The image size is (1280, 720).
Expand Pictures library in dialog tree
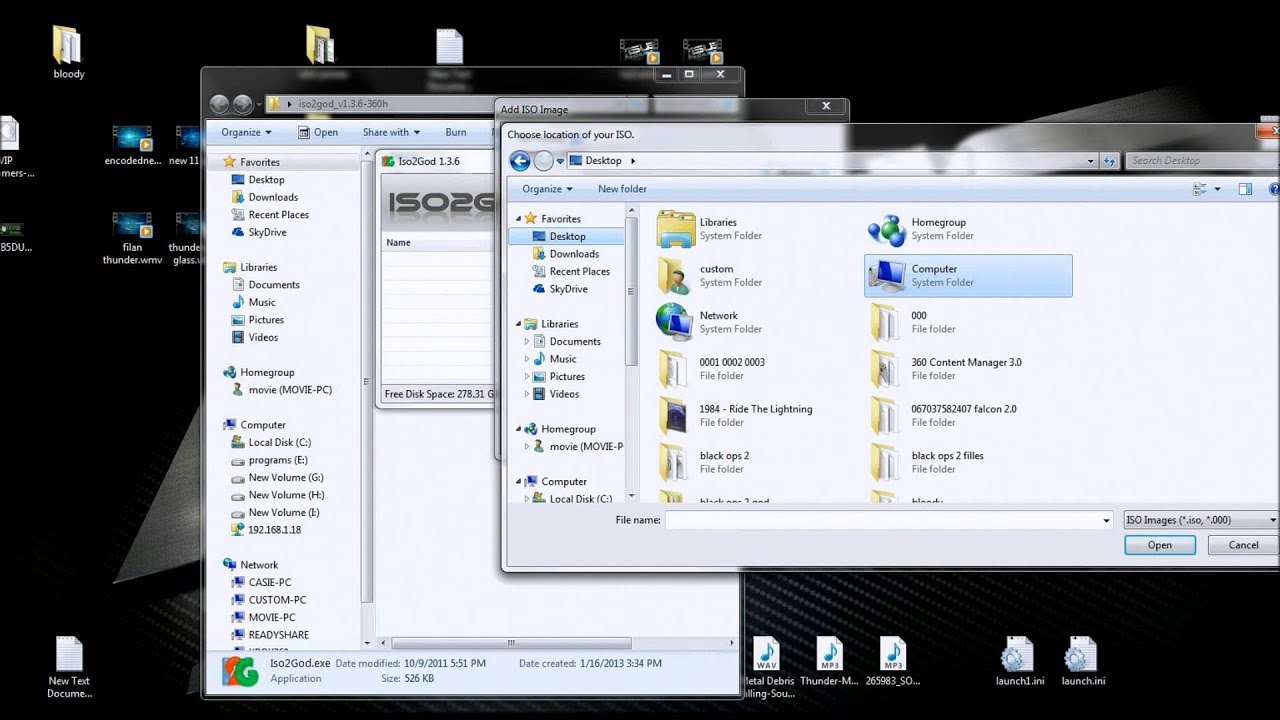click(527, 377)
